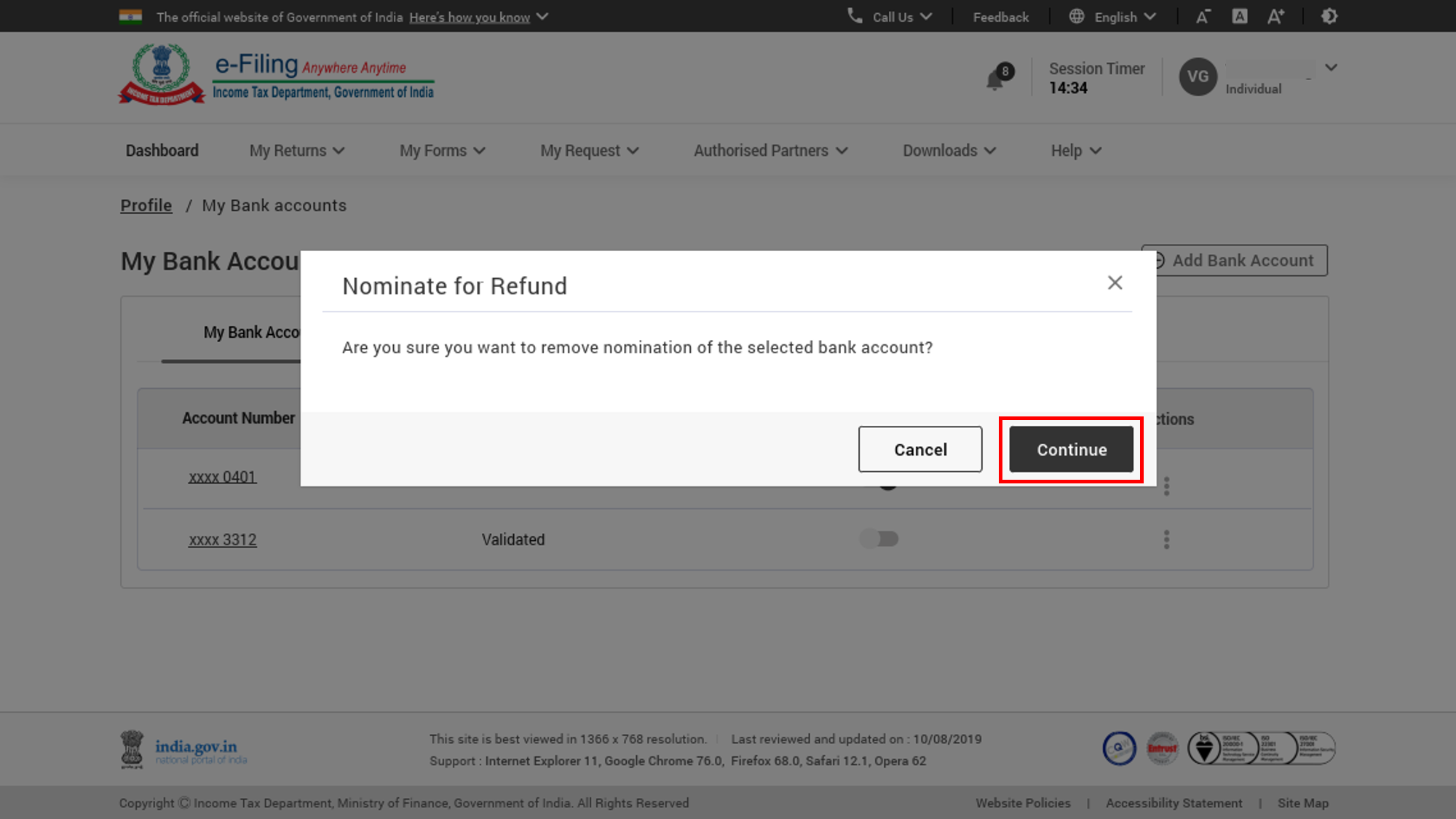Open the My Returns menu

pyautogui.click(x=296, y=151)
